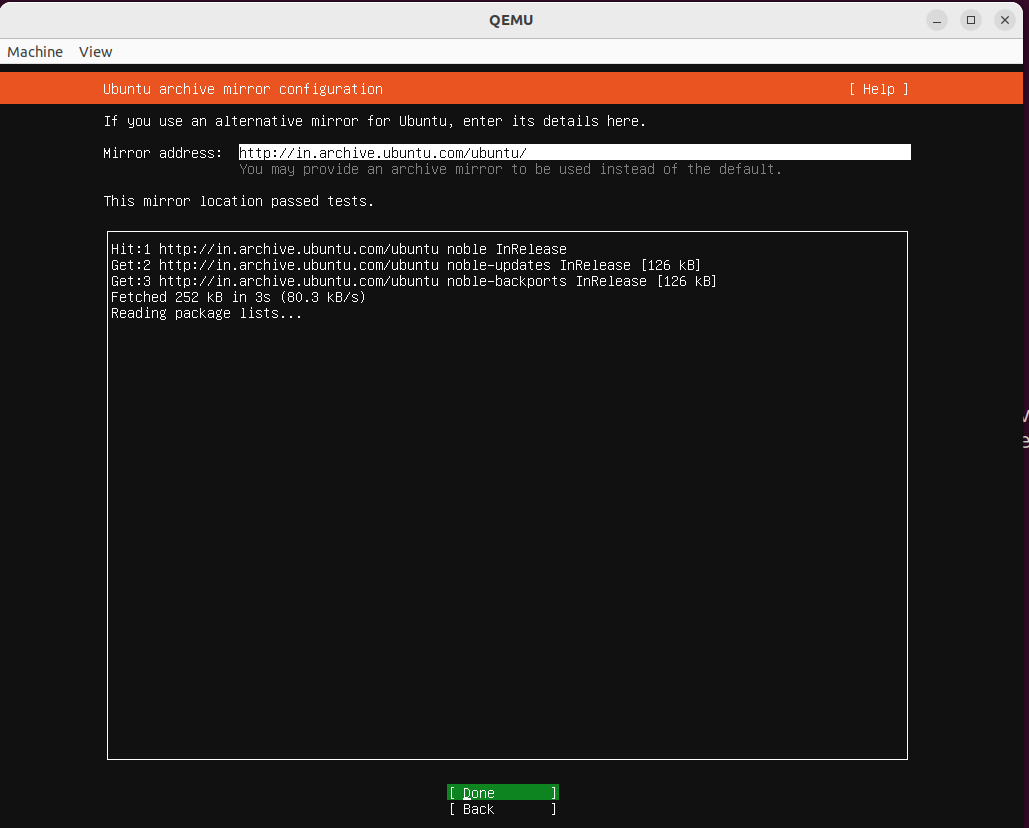The image size is (1029, 828).
Task: Click the maximize window icon
Action: pyautogui.click(x=970, y=19)
